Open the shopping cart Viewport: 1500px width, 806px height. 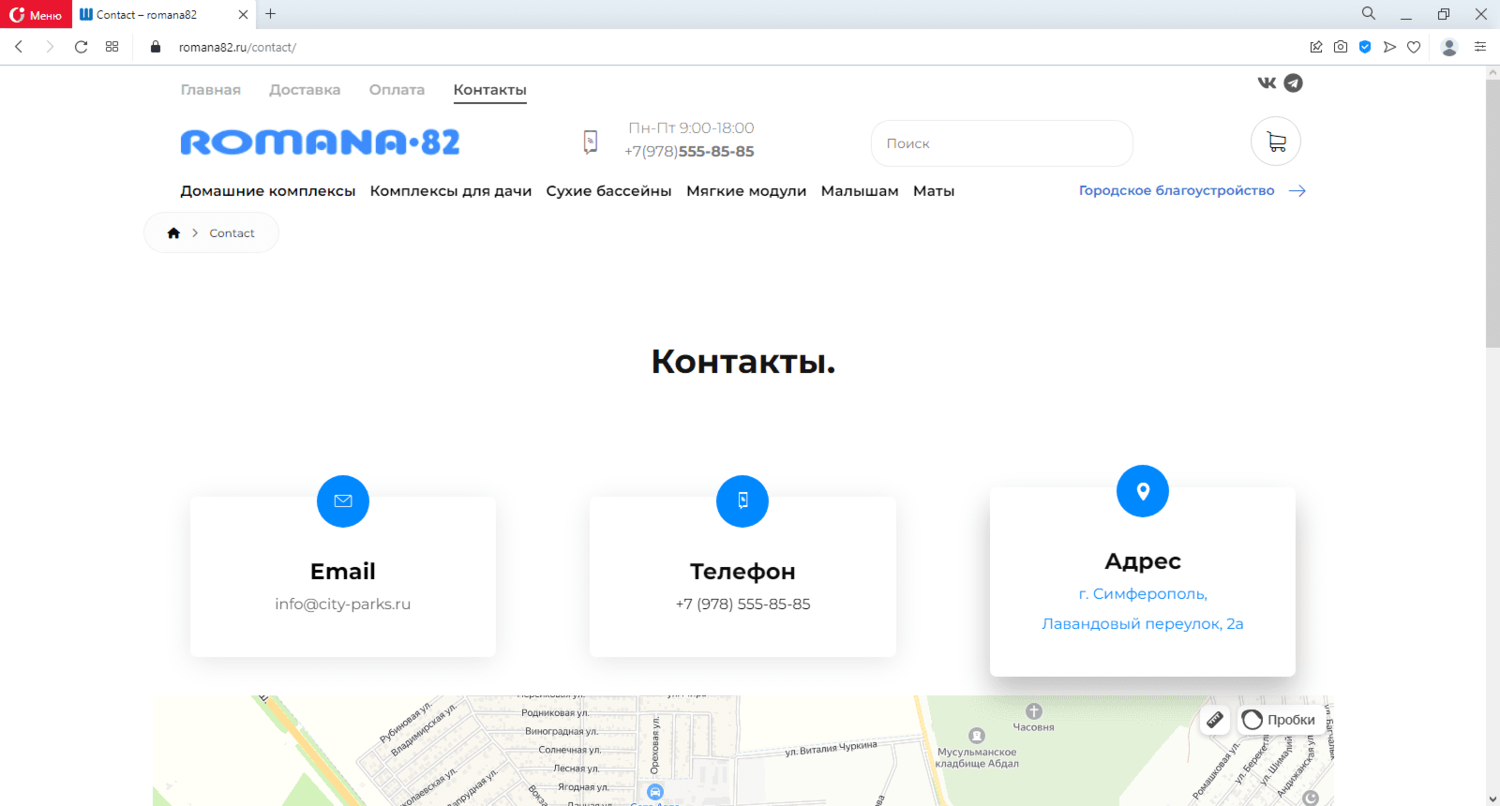(x=1276, y=142)
